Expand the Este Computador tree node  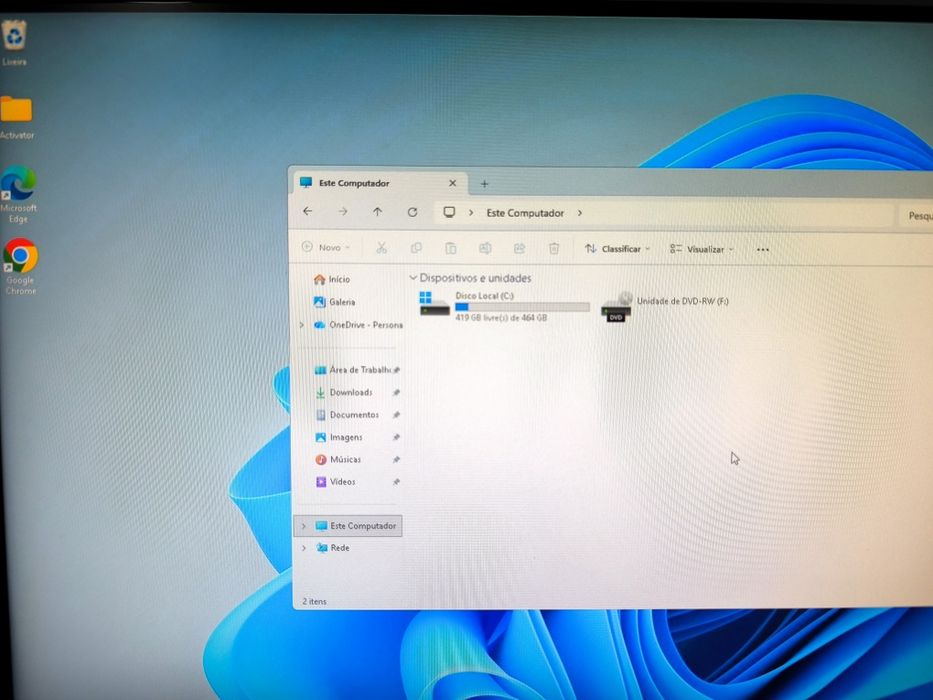pyautogui.click(x=303, y=526)
